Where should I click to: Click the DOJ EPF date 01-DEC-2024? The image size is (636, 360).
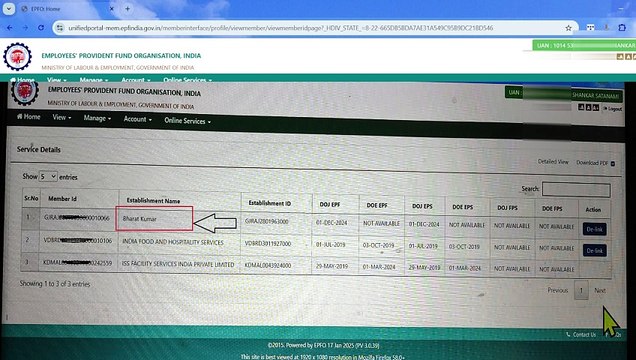point(331,222)
